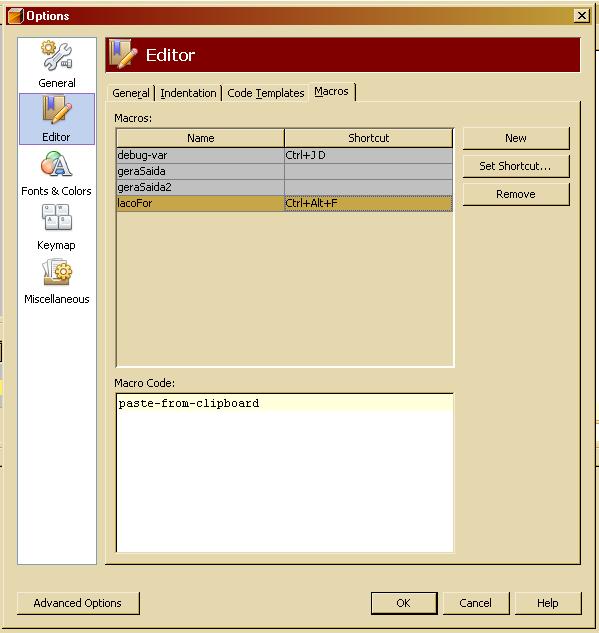Select the Macros tab
The height and width of the screenshot is (633, 599).
(x=331, y=92)
